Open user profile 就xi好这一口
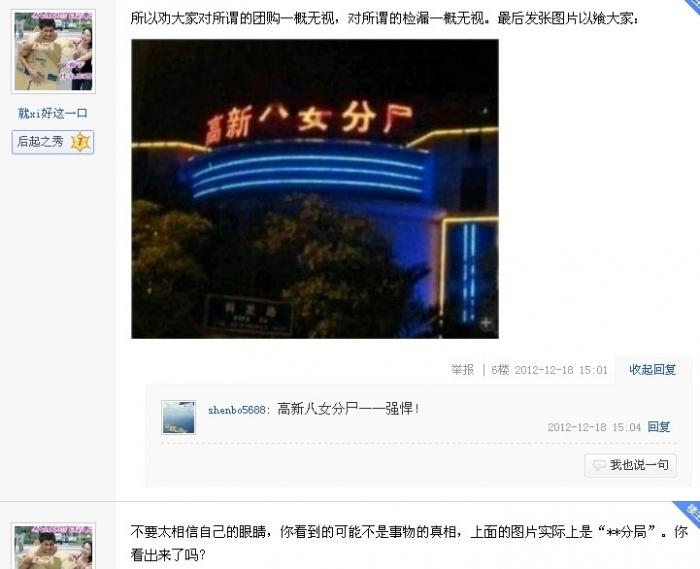This screenshot has width=700, height=569. coord(53,113)
